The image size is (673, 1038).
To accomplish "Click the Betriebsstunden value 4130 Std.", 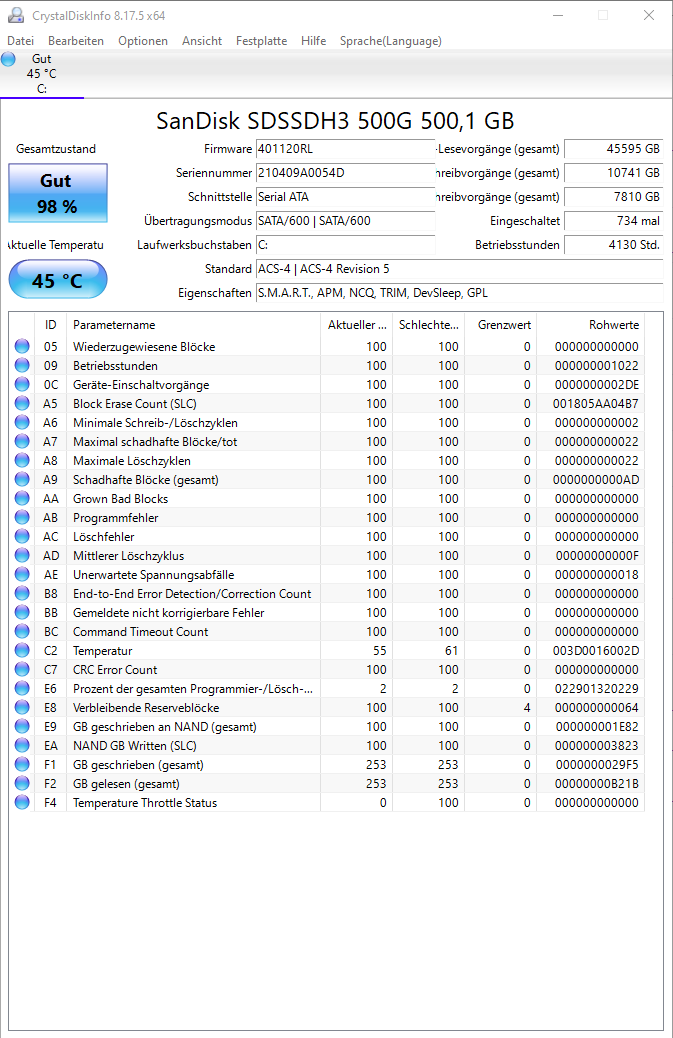I will point(613,244).
